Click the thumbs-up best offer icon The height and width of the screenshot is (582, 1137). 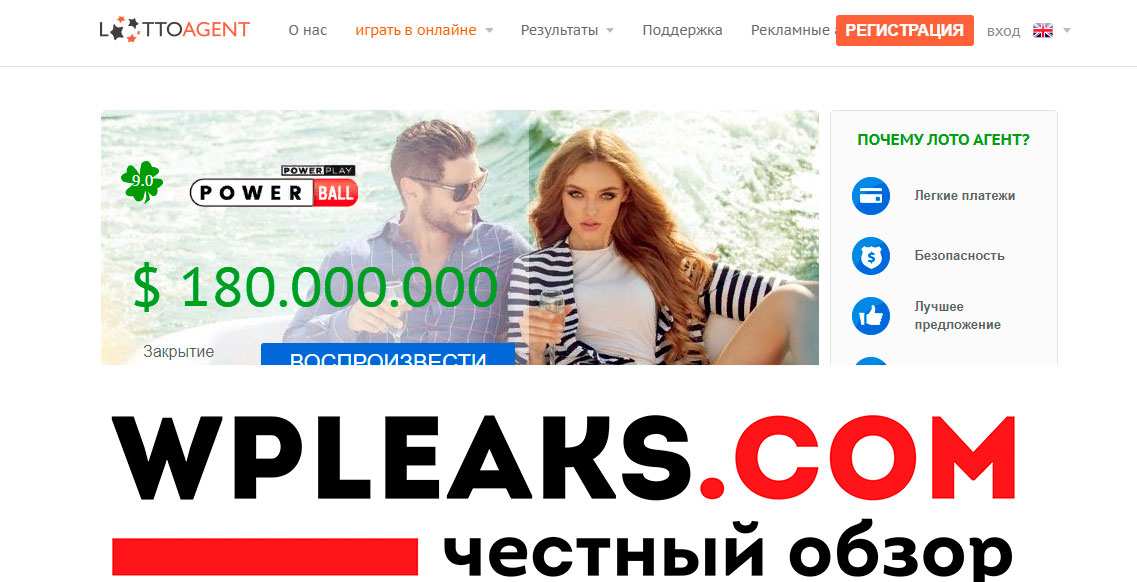(x=870, y=315)
